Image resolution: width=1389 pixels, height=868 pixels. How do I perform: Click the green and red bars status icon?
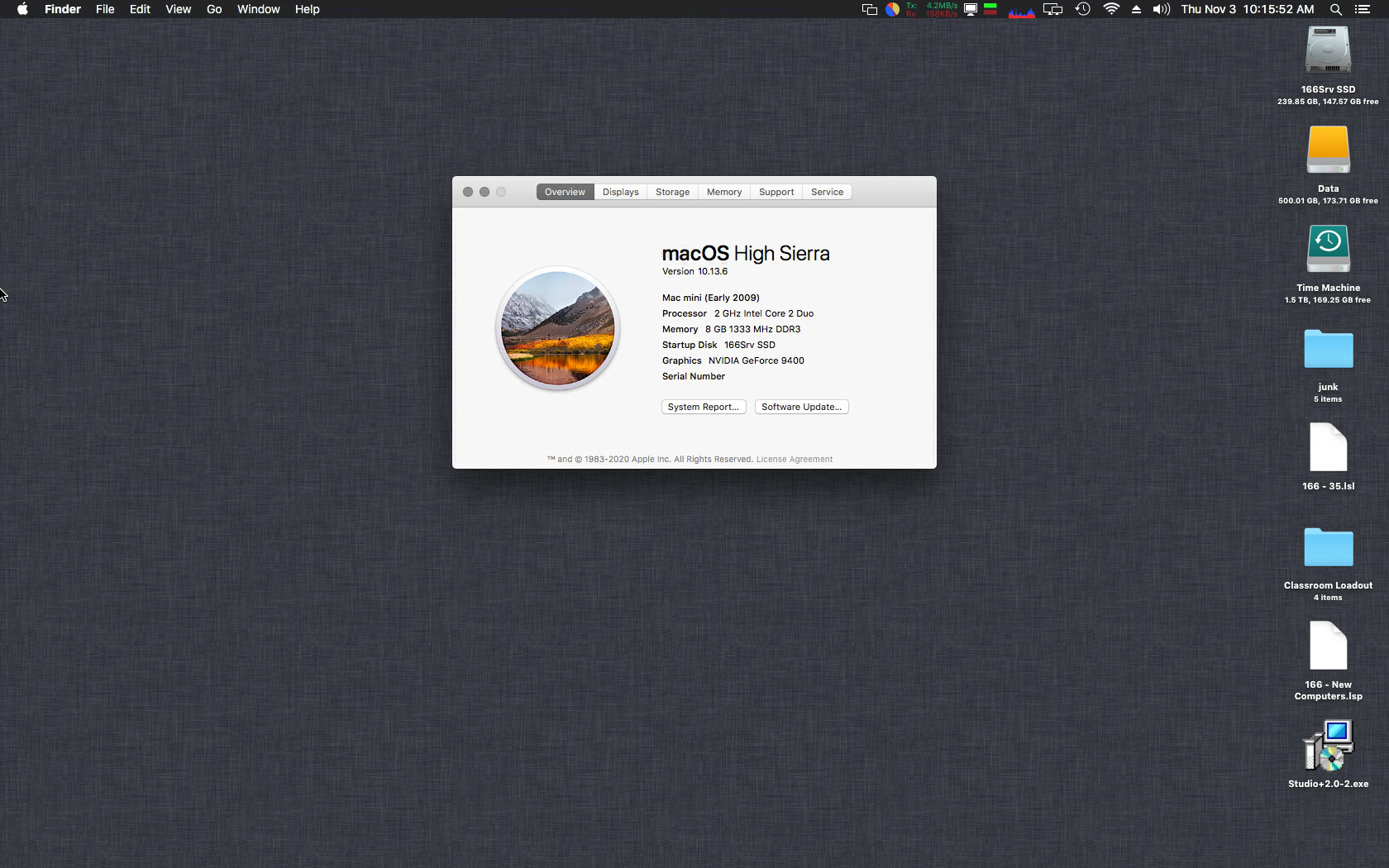tap(990, 9)
